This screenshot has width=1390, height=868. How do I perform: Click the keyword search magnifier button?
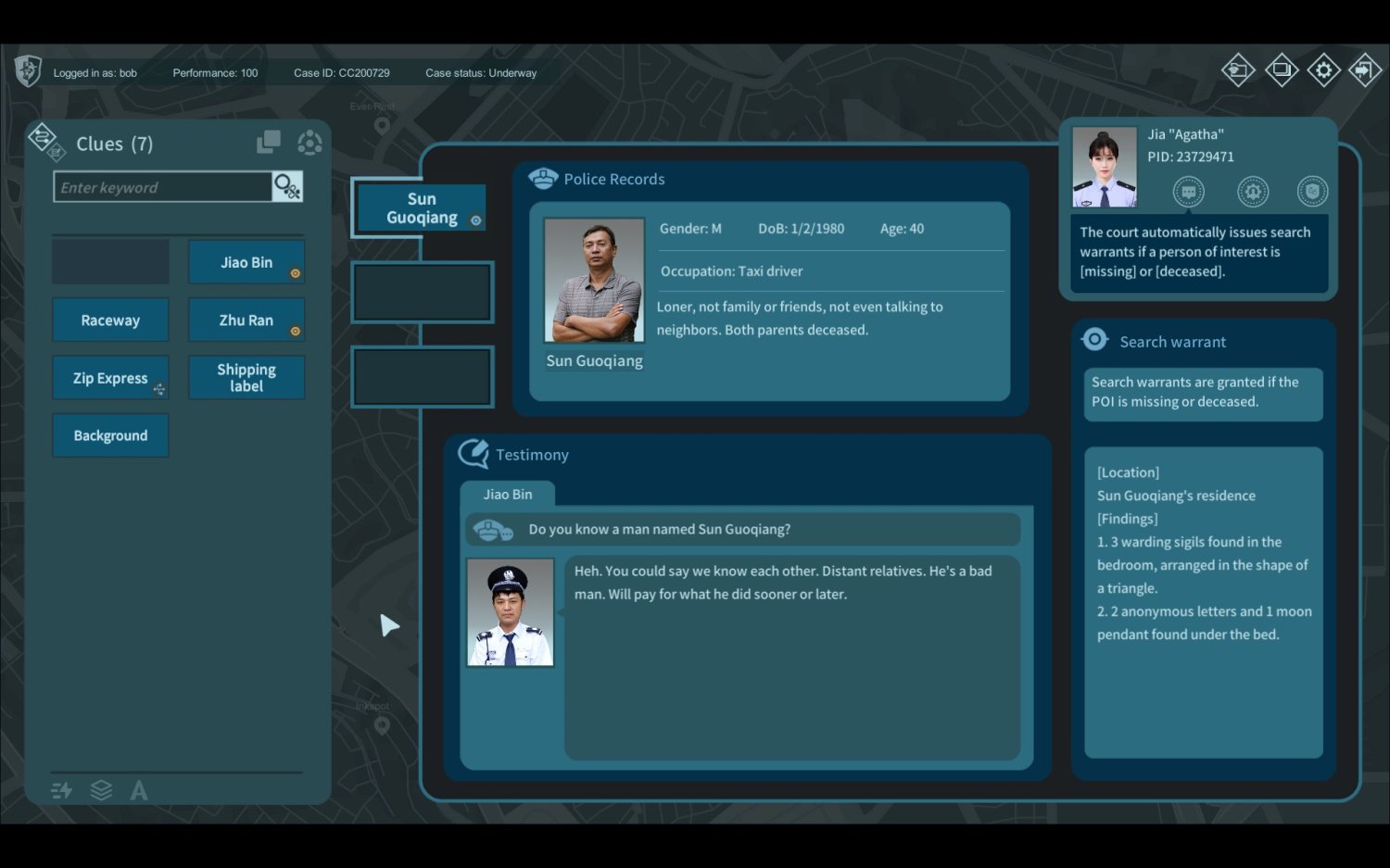coord(287,187)
